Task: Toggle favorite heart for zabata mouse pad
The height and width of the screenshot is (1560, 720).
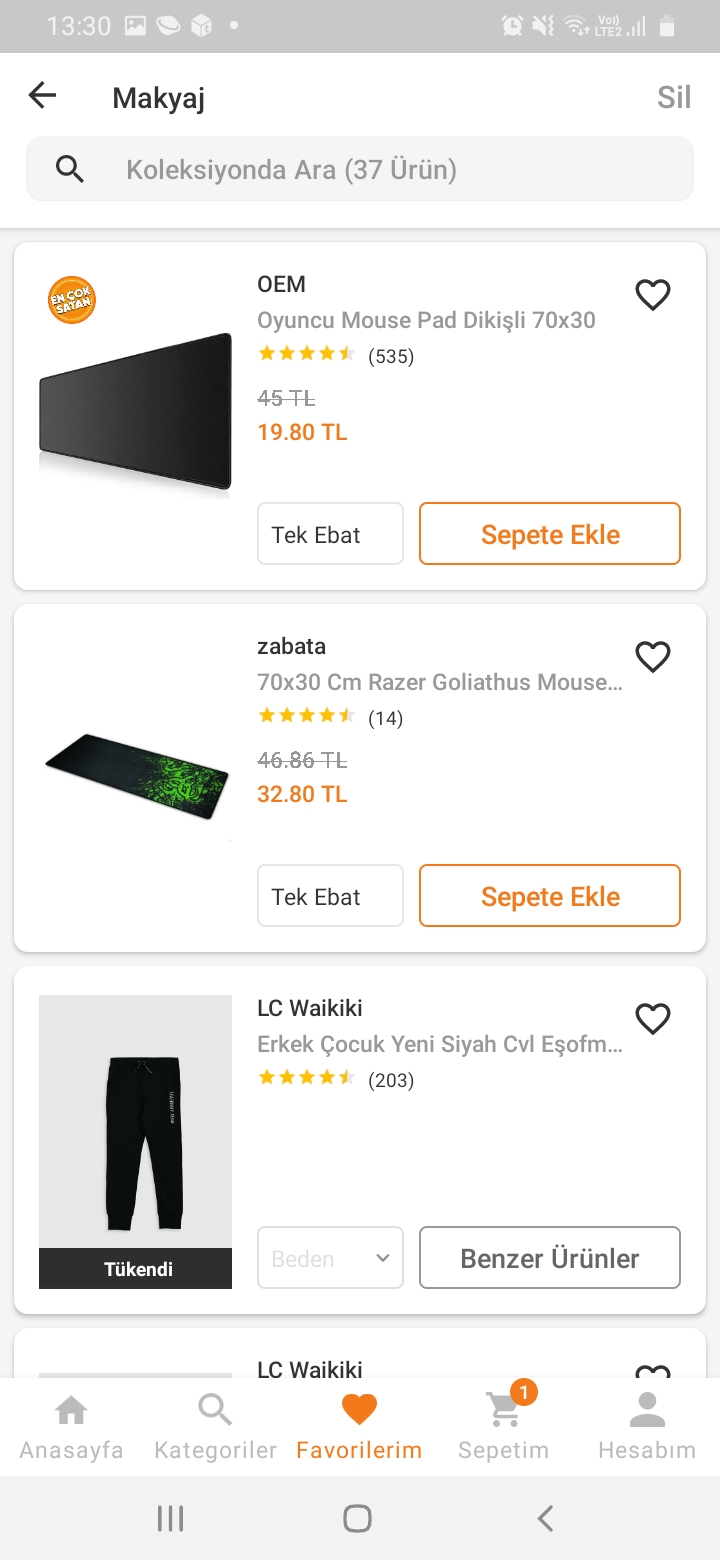Action: click(x=653, y=657)
